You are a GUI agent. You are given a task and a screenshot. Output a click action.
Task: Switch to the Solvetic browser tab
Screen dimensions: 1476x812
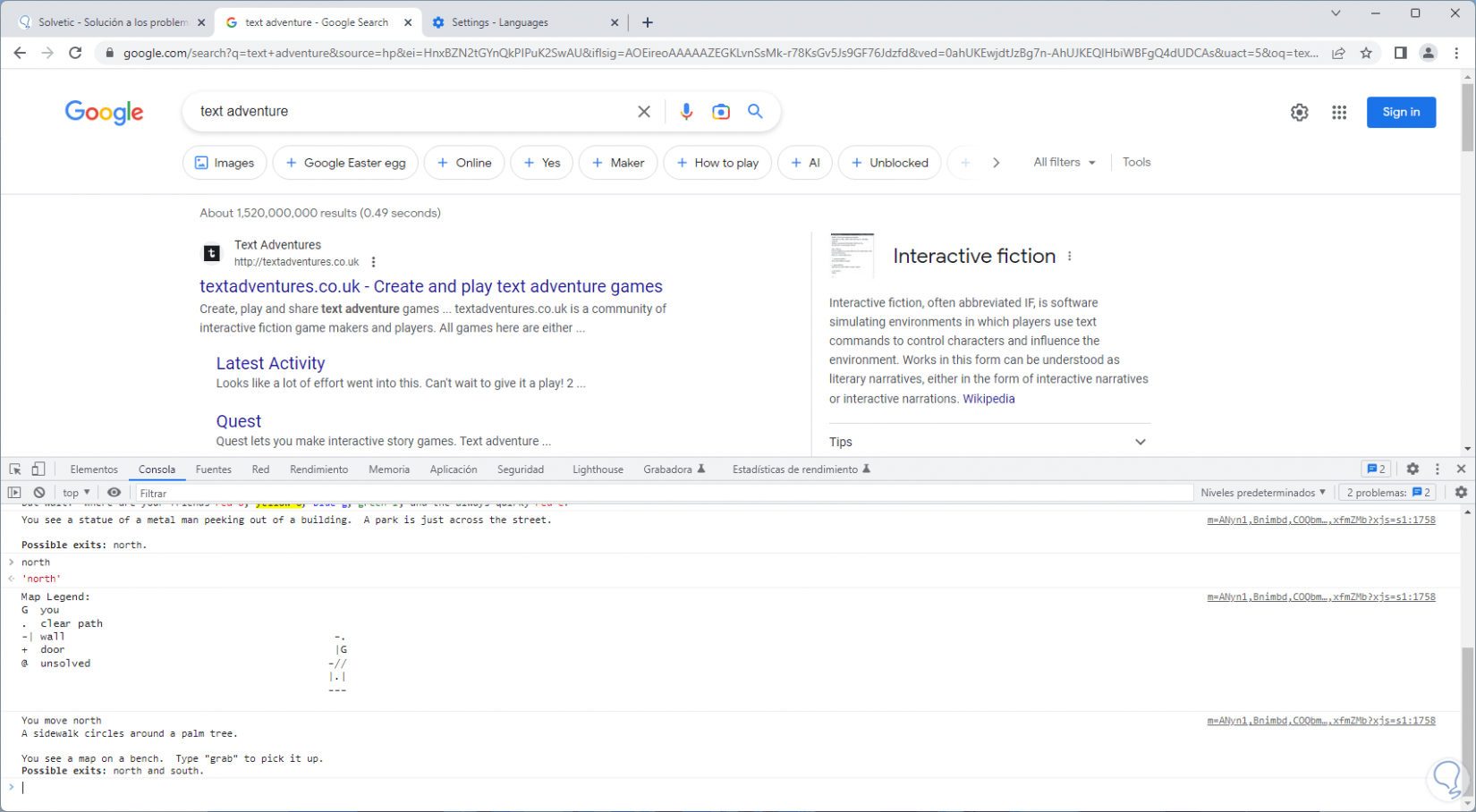(x=113, y=22)
